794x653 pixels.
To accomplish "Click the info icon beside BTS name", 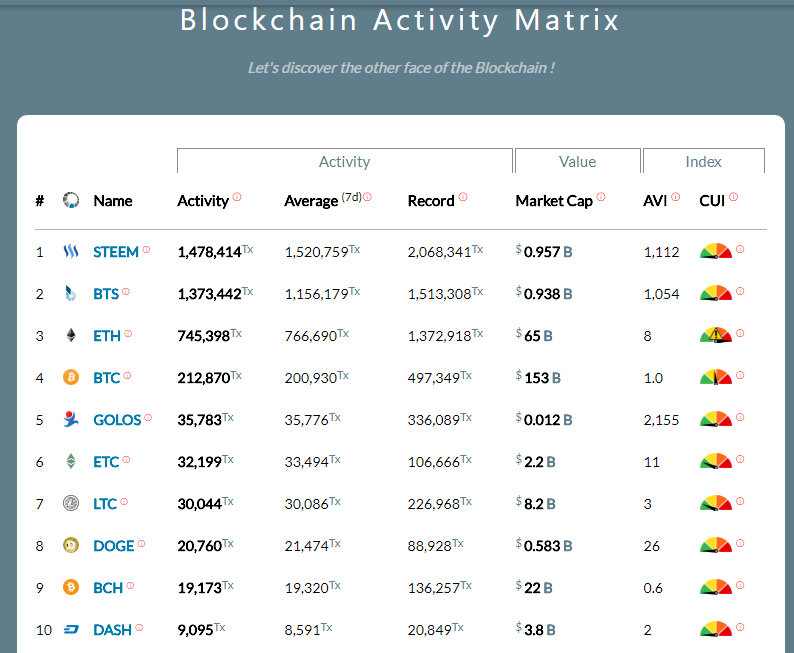I will pos(126,291).
